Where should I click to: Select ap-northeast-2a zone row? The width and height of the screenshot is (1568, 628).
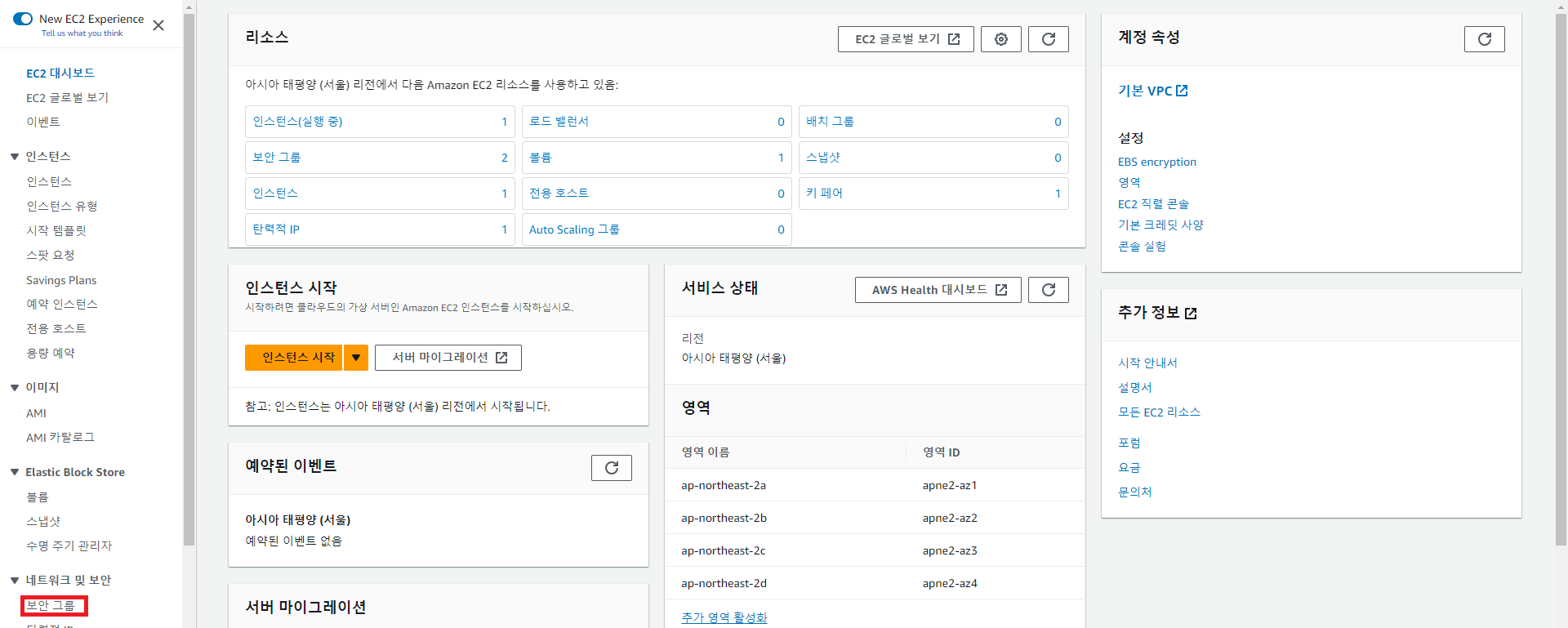tap(875, 485)
